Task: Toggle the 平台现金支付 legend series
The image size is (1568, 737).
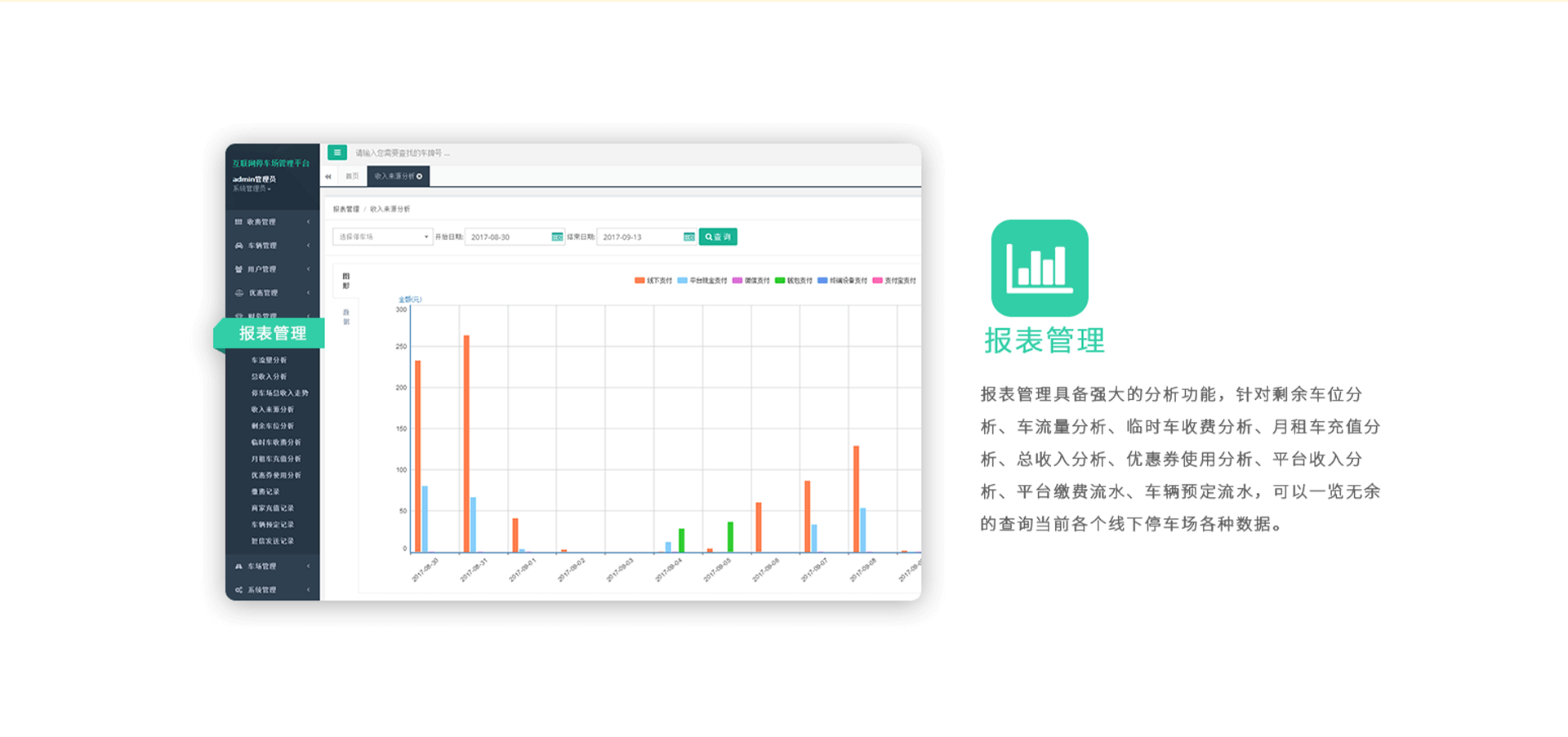Action: [702, 281]
